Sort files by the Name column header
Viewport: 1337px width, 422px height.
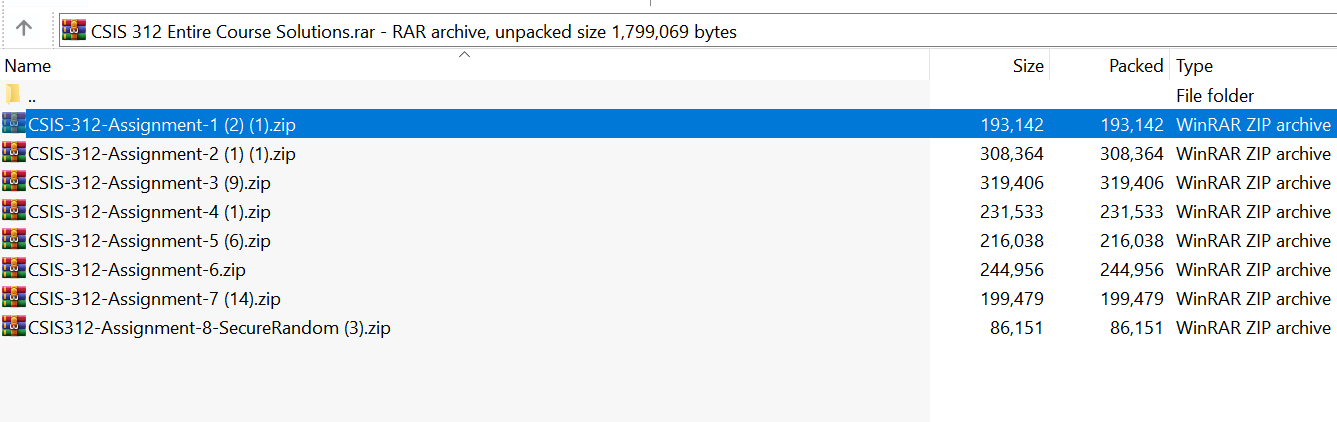28,67
